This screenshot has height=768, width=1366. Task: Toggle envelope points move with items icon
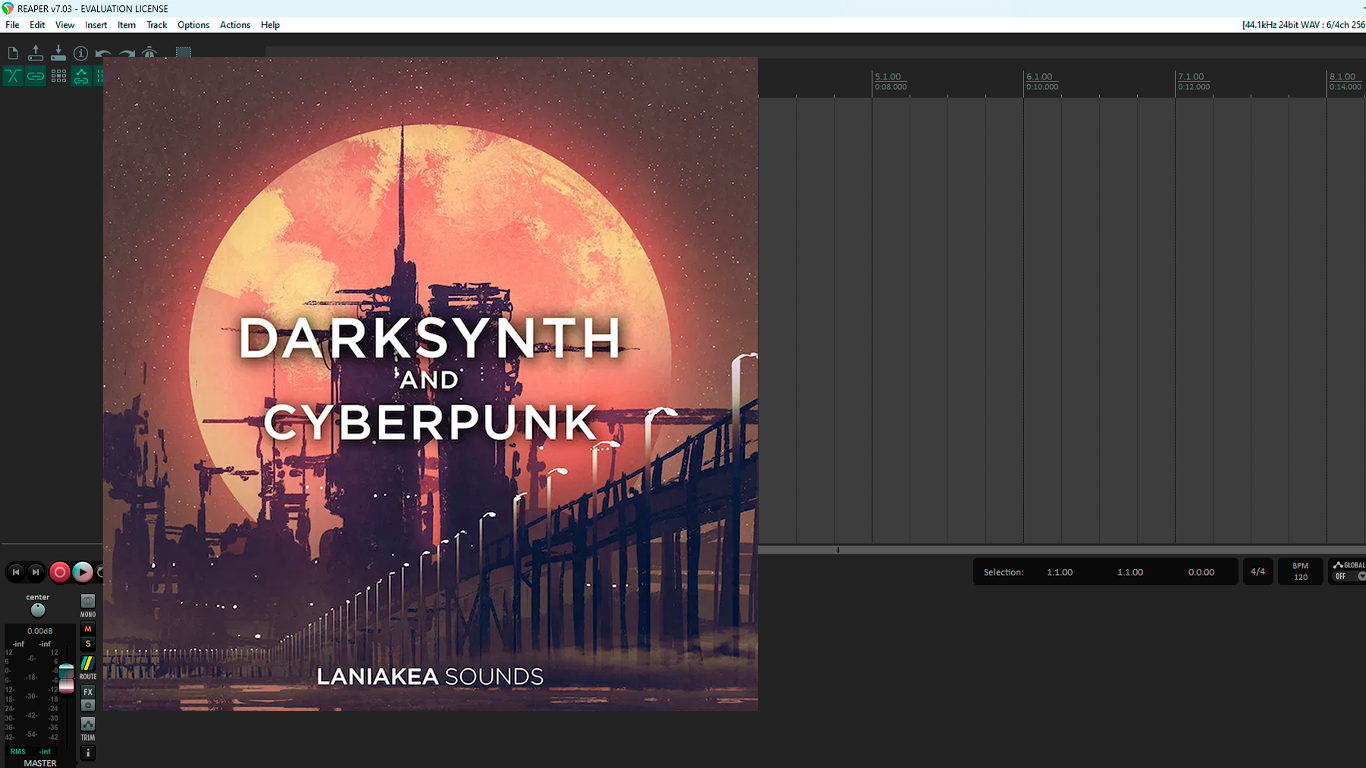tap(81, 76)
